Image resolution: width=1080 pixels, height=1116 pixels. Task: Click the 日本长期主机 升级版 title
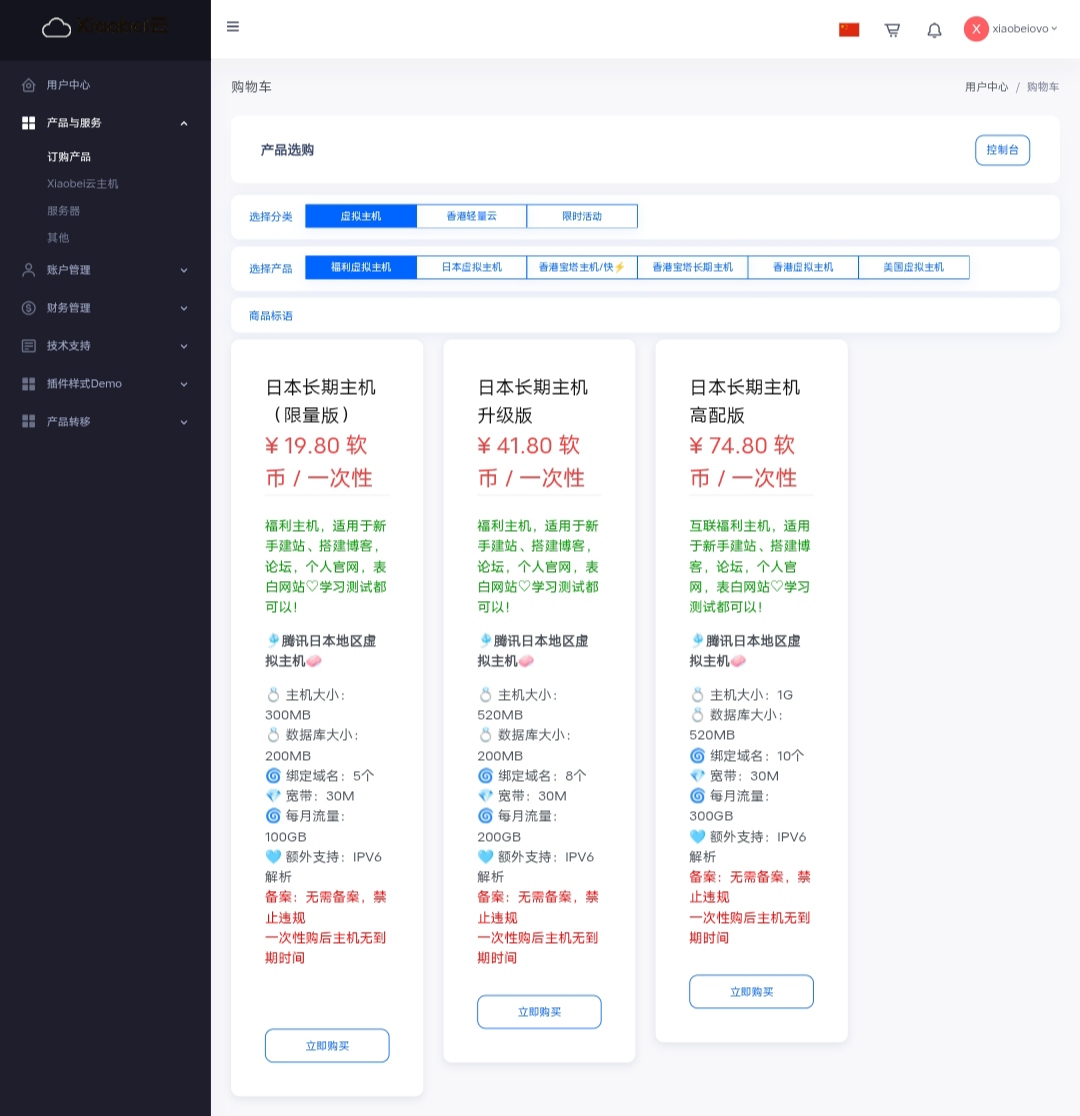pyautogui.click(x=533, y=401)
